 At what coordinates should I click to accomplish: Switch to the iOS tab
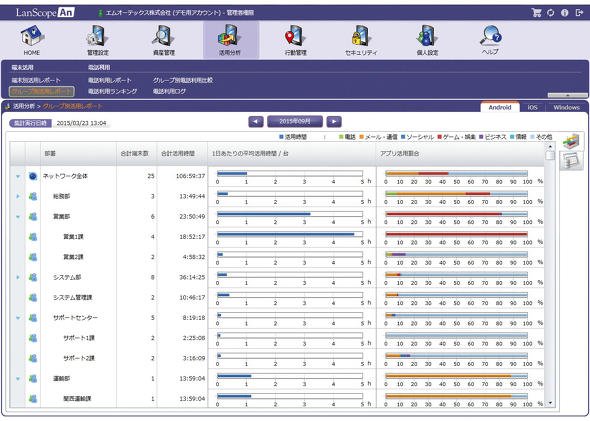click(532, 107)
